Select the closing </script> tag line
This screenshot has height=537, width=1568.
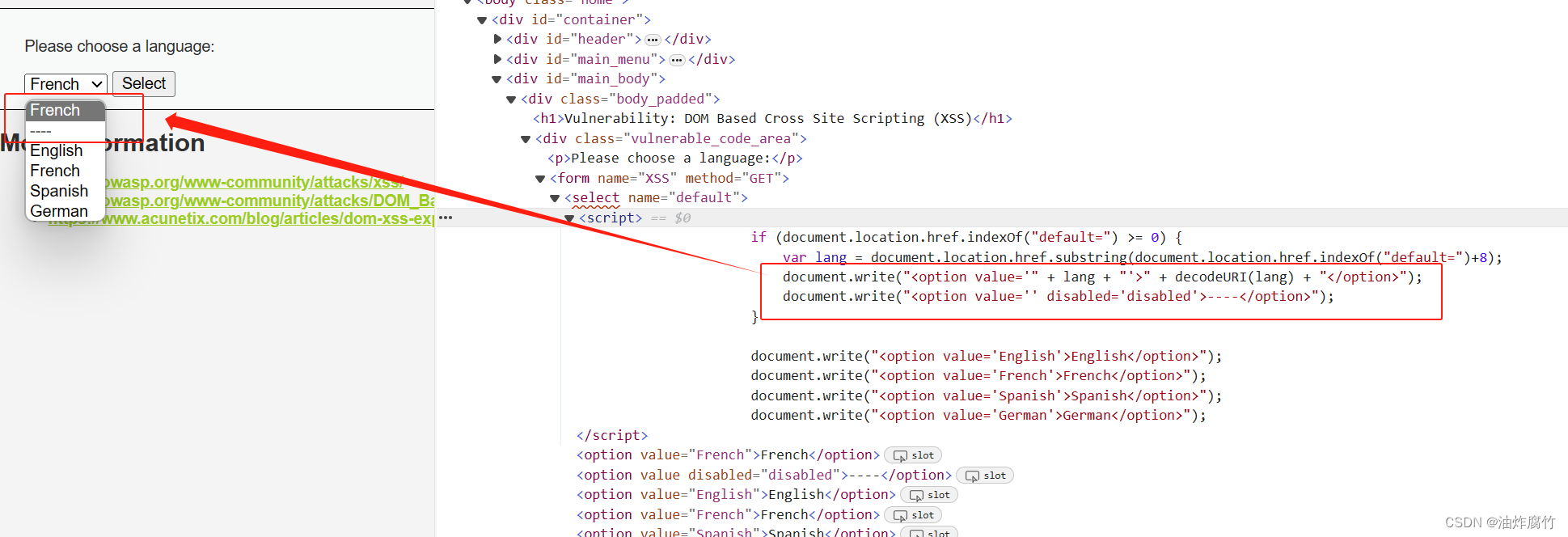click(x=612, y=435)
